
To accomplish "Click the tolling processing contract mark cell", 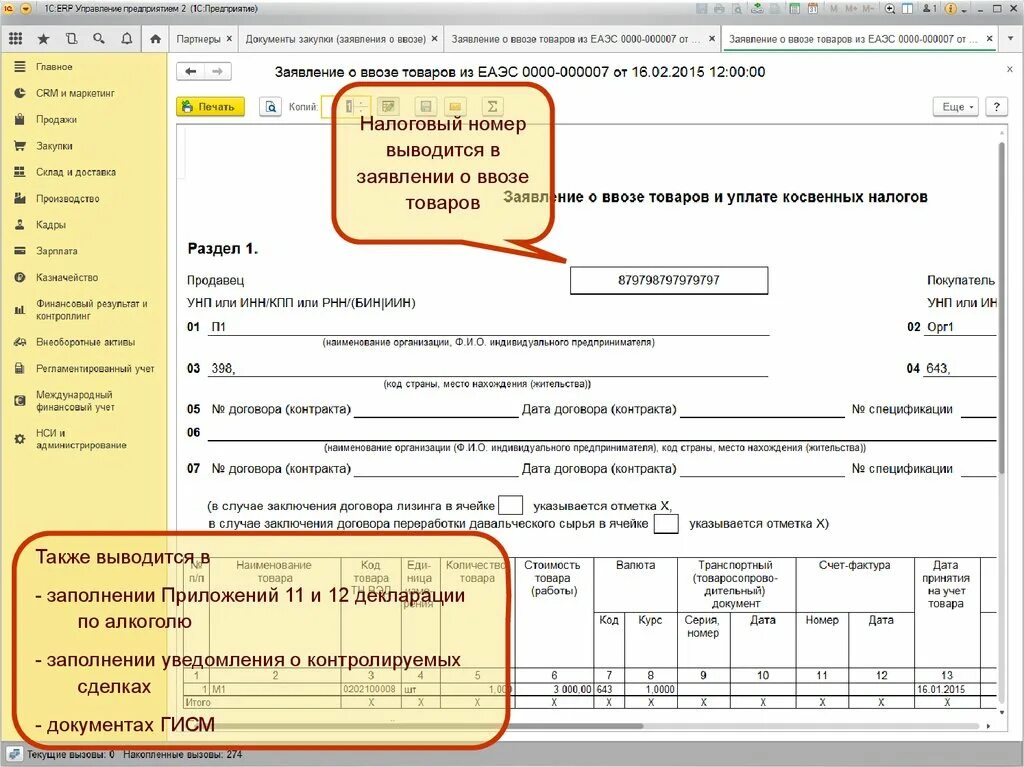I will (666, 523).
